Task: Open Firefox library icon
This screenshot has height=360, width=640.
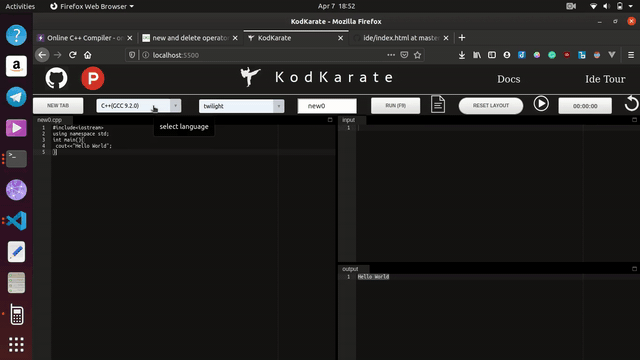Action: pos(477,55)
